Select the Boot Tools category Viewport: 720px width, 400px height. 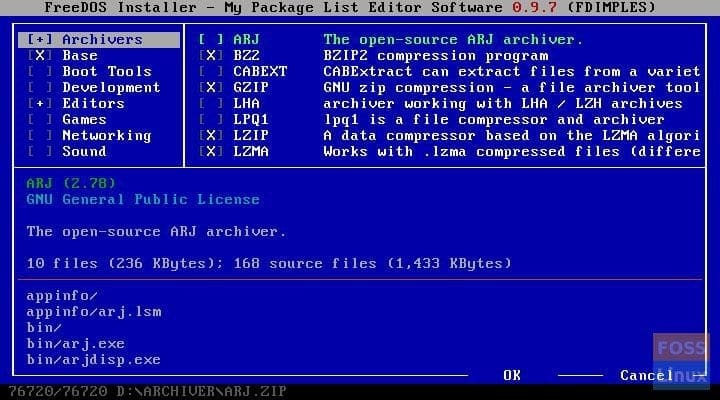click(107, 72)
